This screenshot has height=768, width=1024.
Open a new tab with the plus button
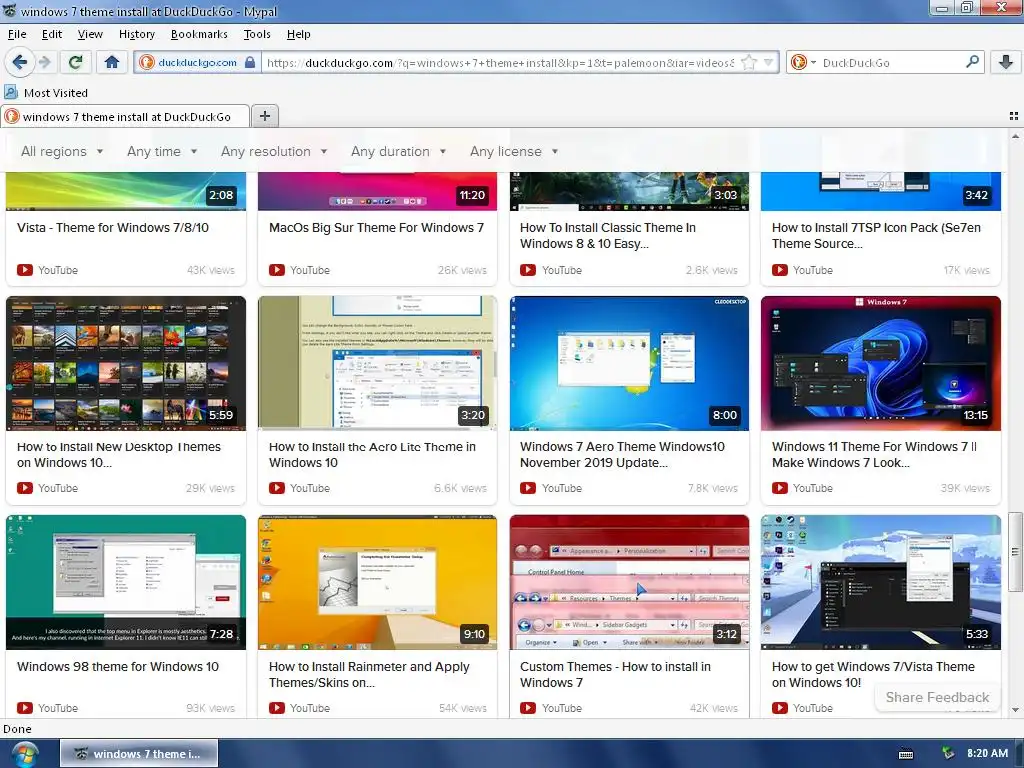click(x=264, y=116)
